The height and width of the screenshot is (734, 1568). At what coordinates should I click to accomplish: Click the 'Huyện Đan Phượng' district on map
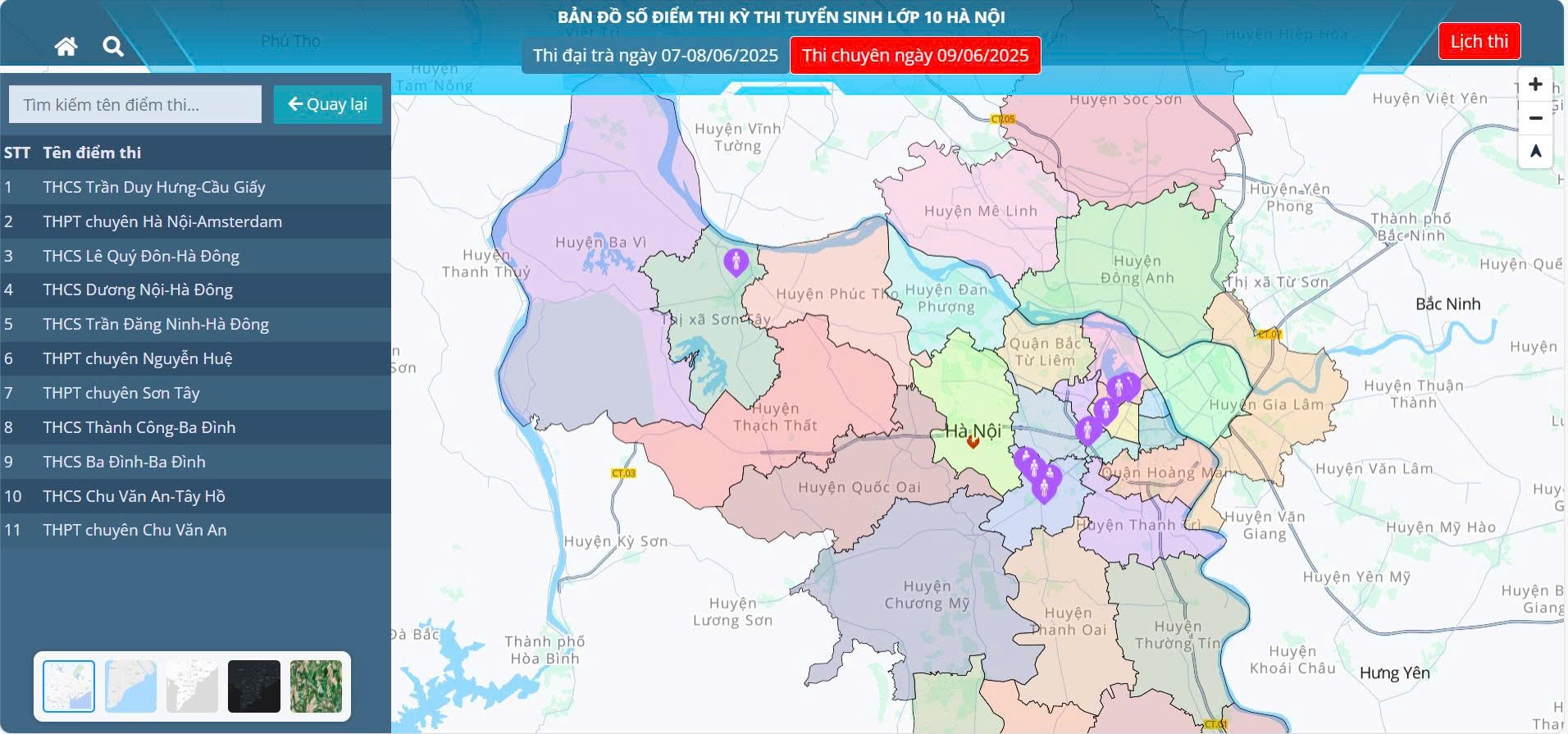(x=946, y=299)
